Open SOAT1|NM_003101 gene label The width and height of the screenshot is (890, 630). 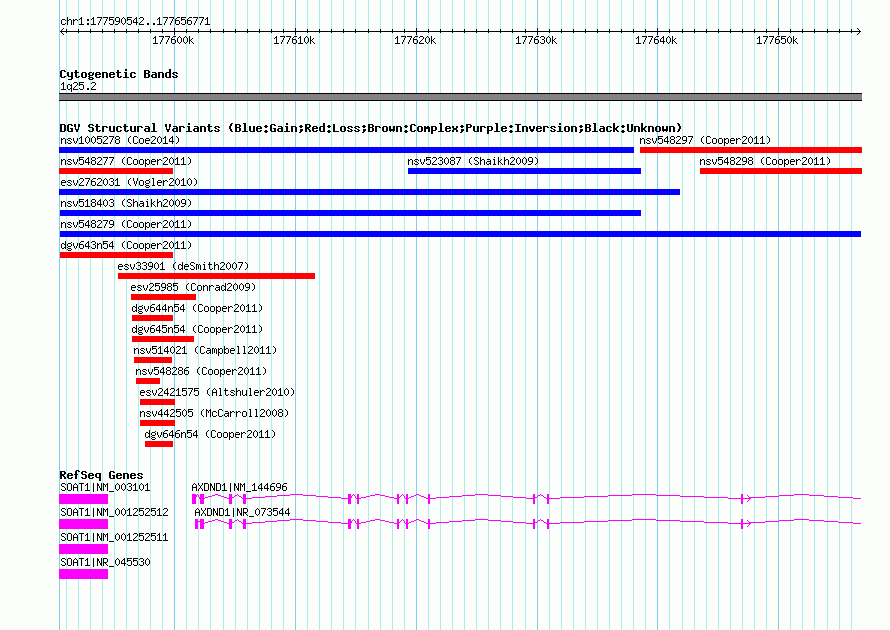pos(105,488)
